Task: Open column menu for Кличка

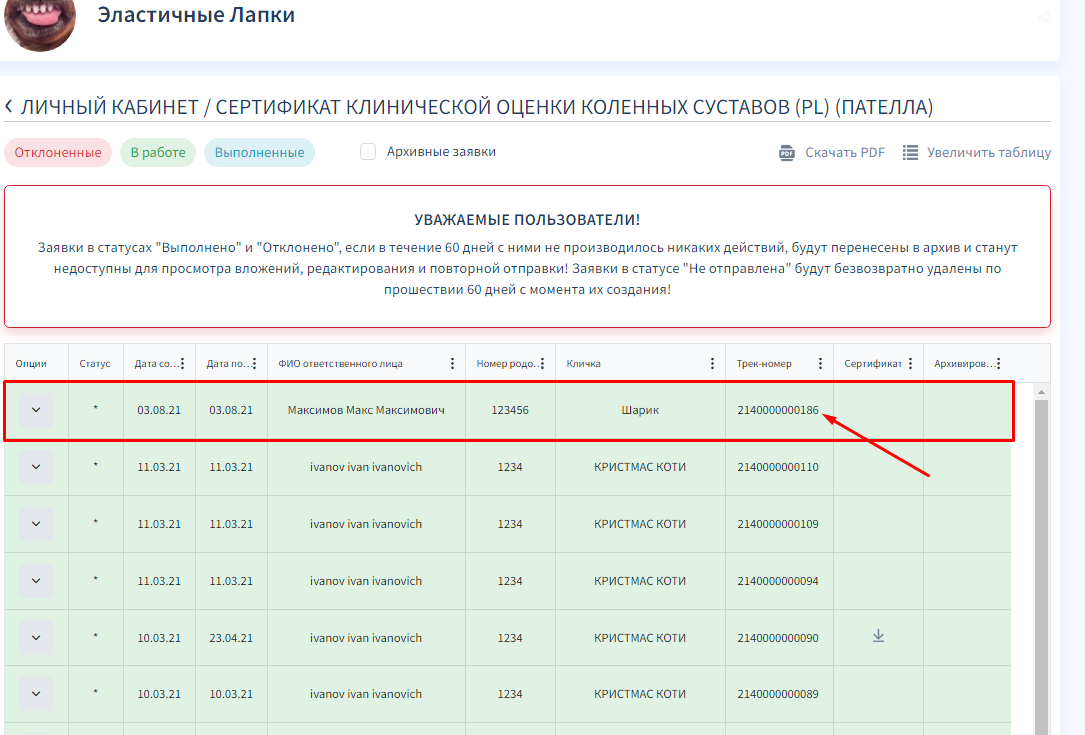Action: (x=712, y=364)
